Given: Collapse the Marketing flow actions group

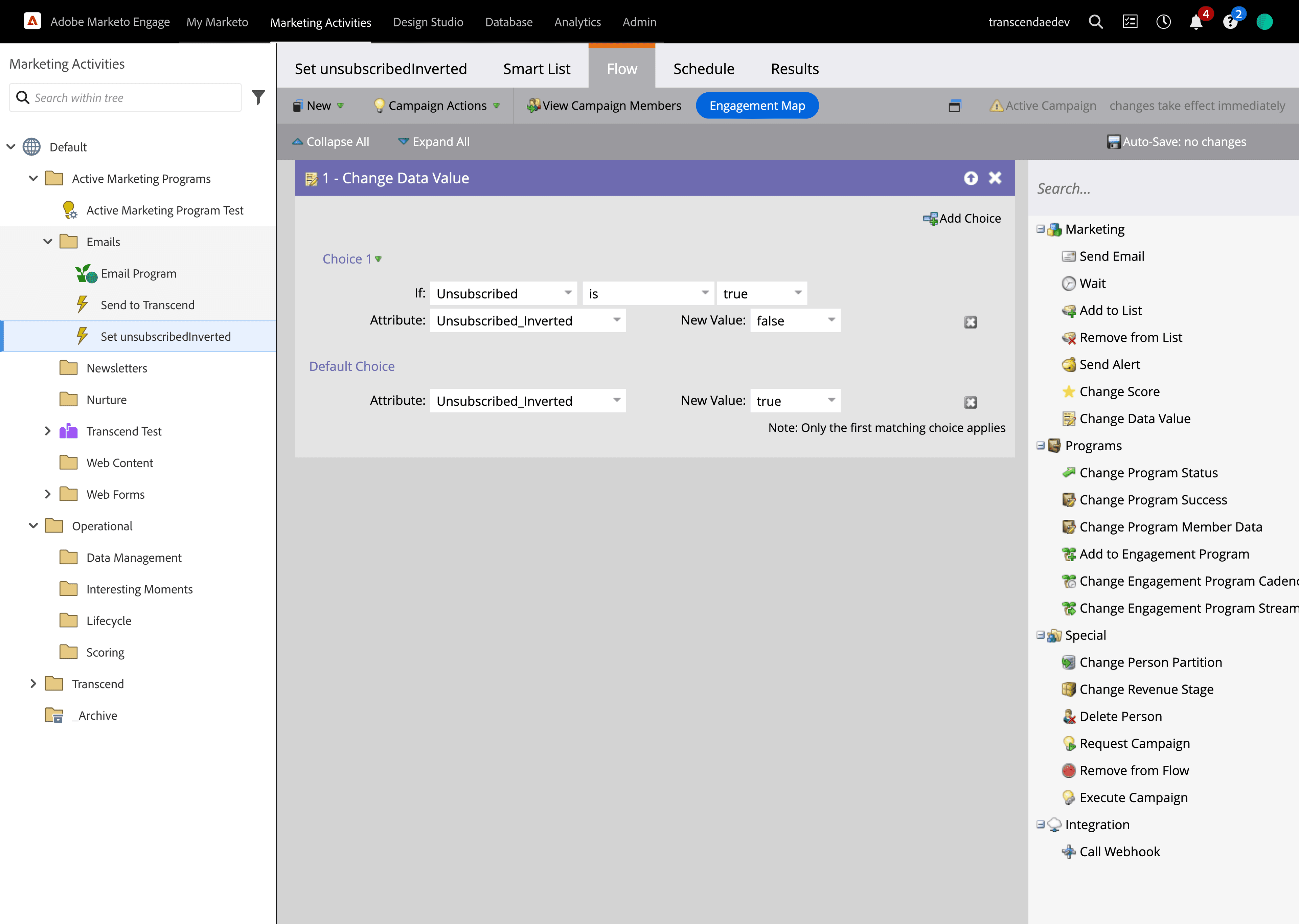Looking at the screenshot, I should tap(1040, 229).
